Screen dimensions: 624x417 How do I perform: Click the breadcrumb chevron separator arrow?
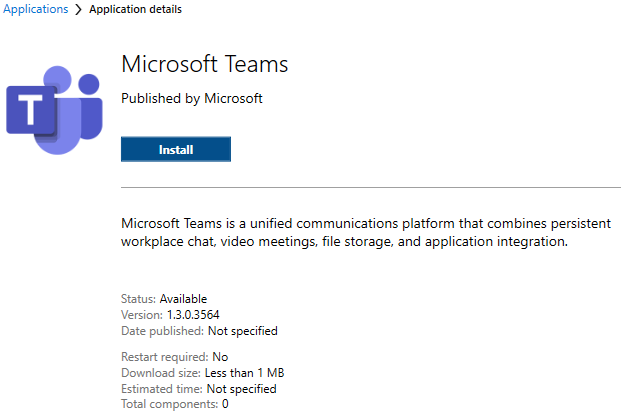tap(78, 9)
